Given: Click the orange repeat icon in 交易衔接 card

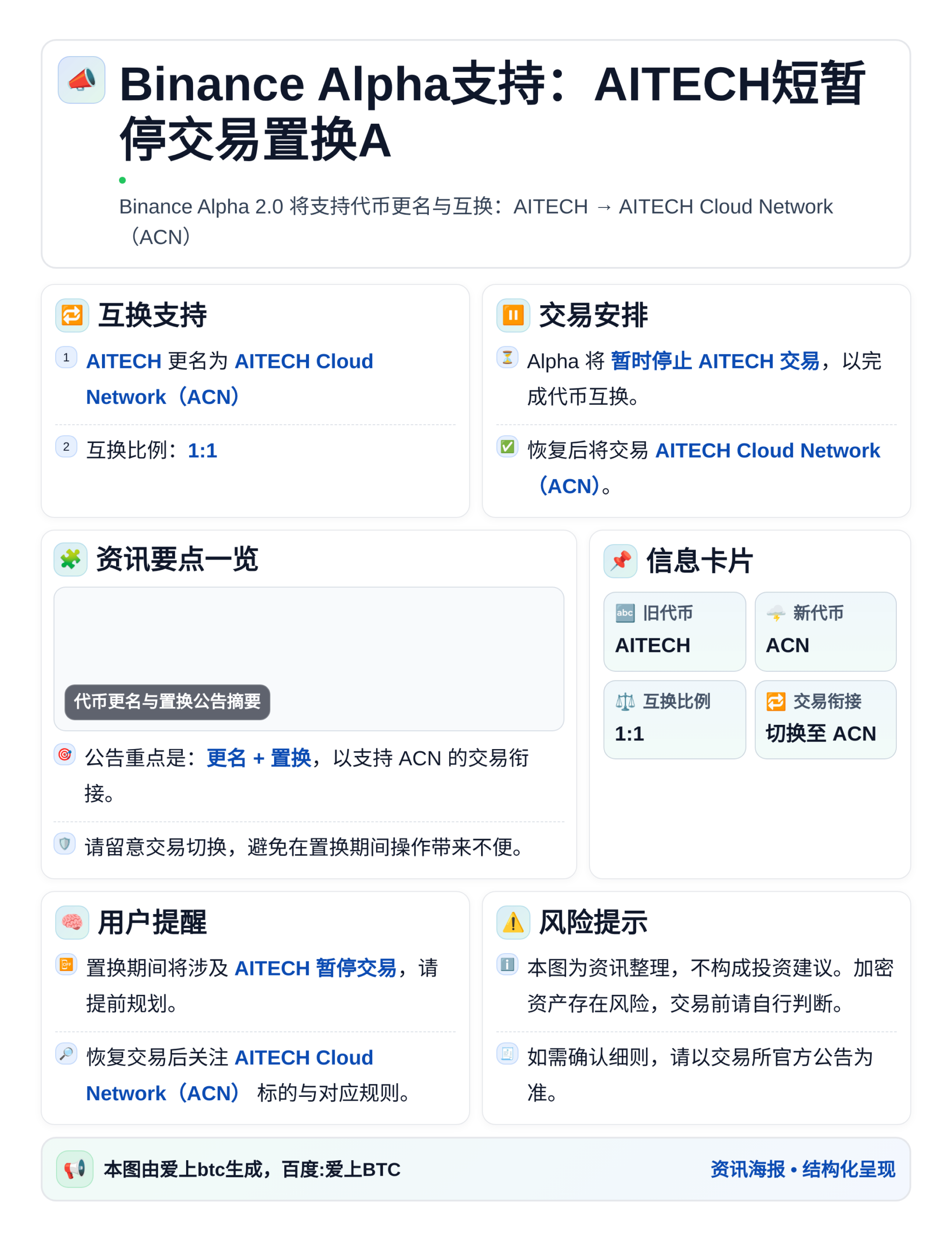Looking at the screenshot, I should [776, 701].
